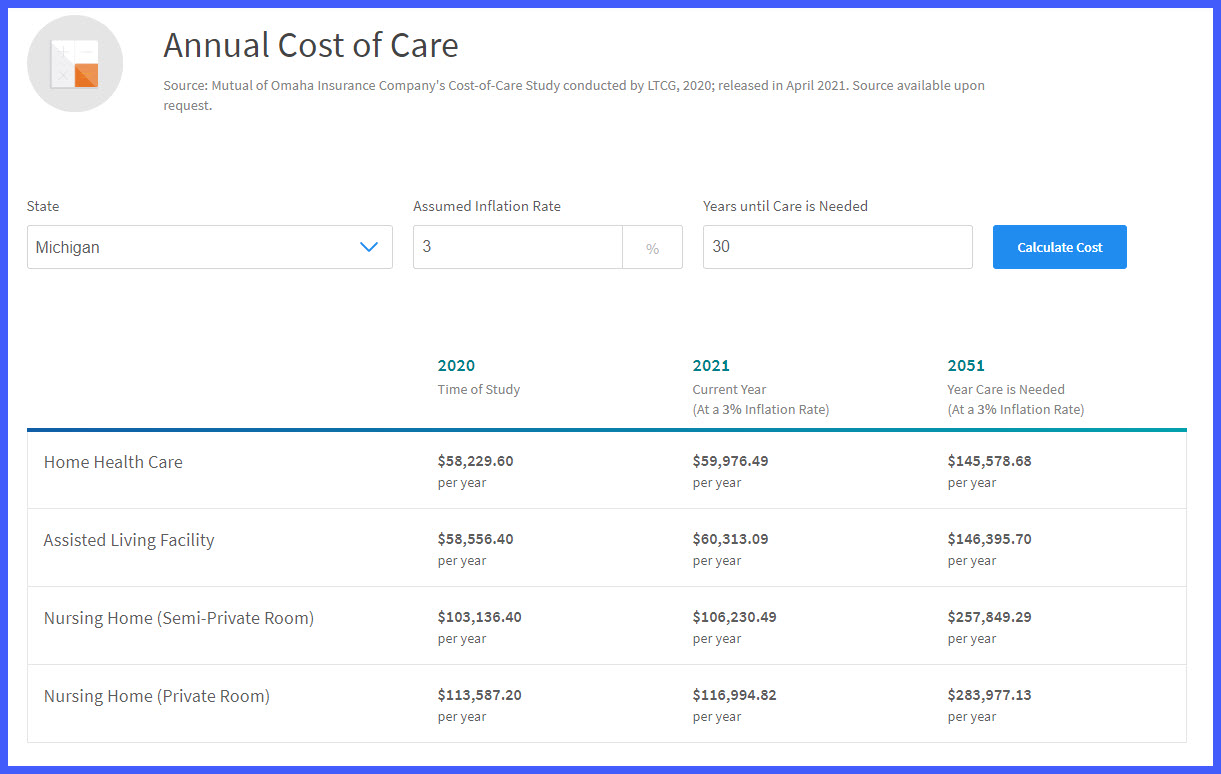Select the $145,578.68 Home Health Care value
Screen dimensions: 1221x774
click(989, 461)
